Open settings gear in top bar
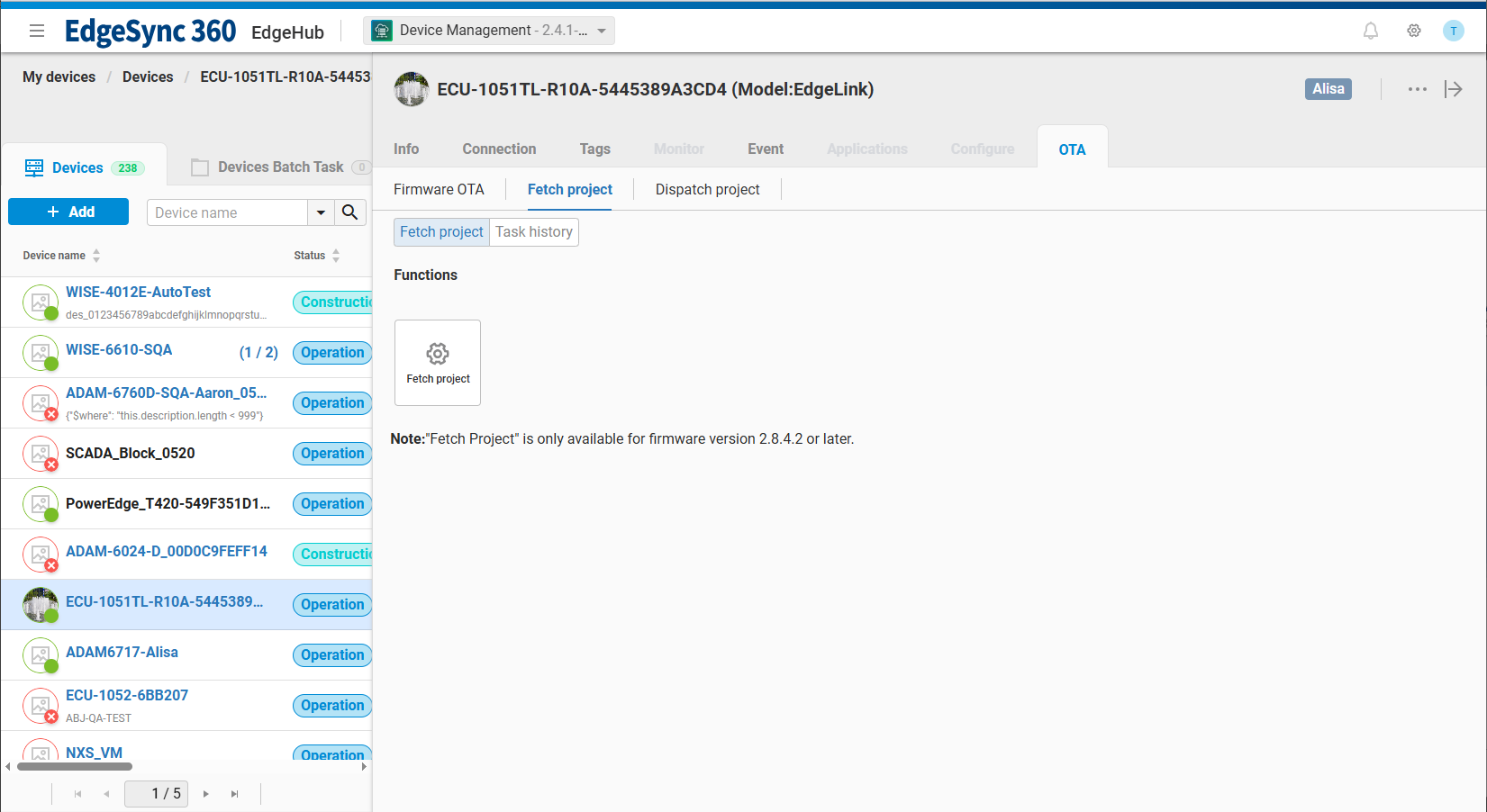1487x812 pixels. point(1413,32)
